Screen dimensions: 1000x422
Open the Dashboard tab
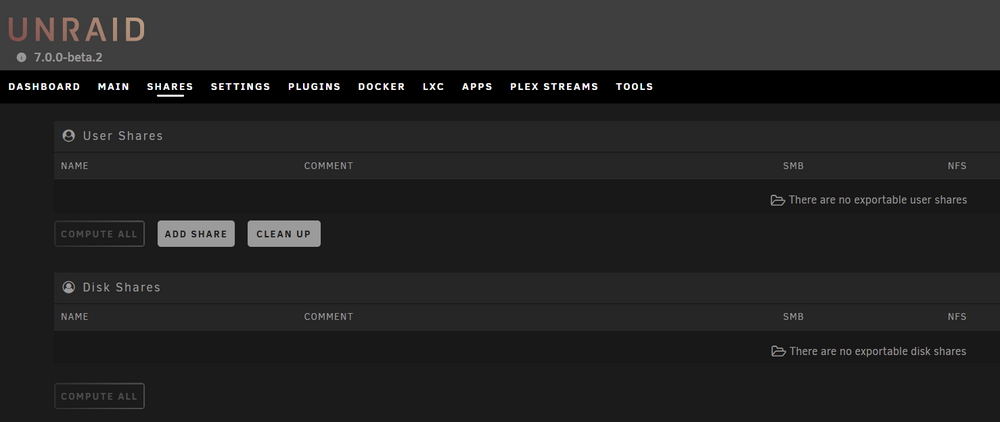click(44, 87)
